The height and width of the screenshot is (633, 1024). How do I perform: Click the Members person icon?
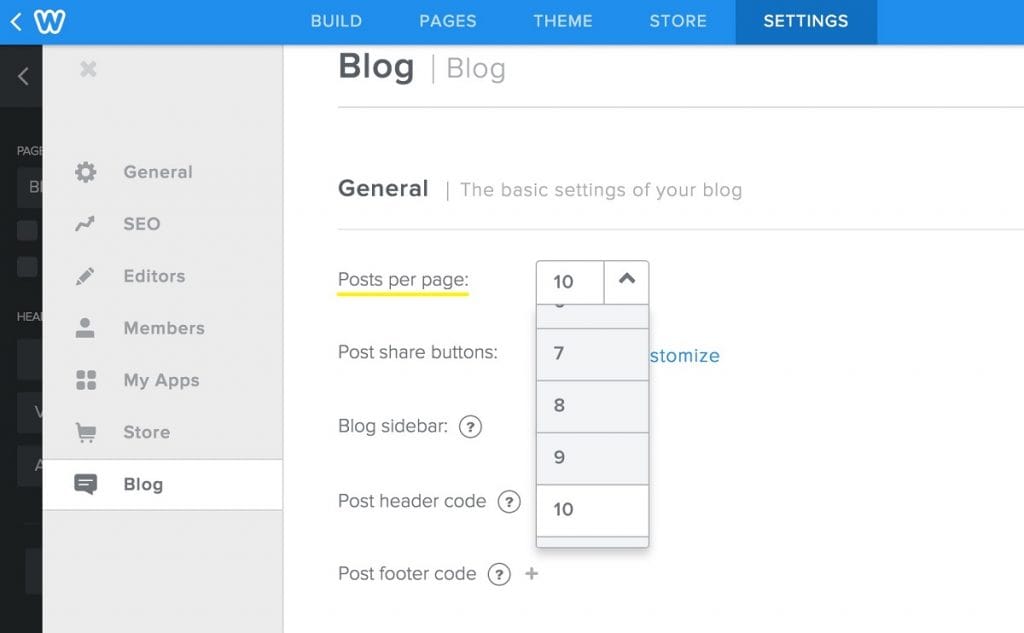point(85,327)
